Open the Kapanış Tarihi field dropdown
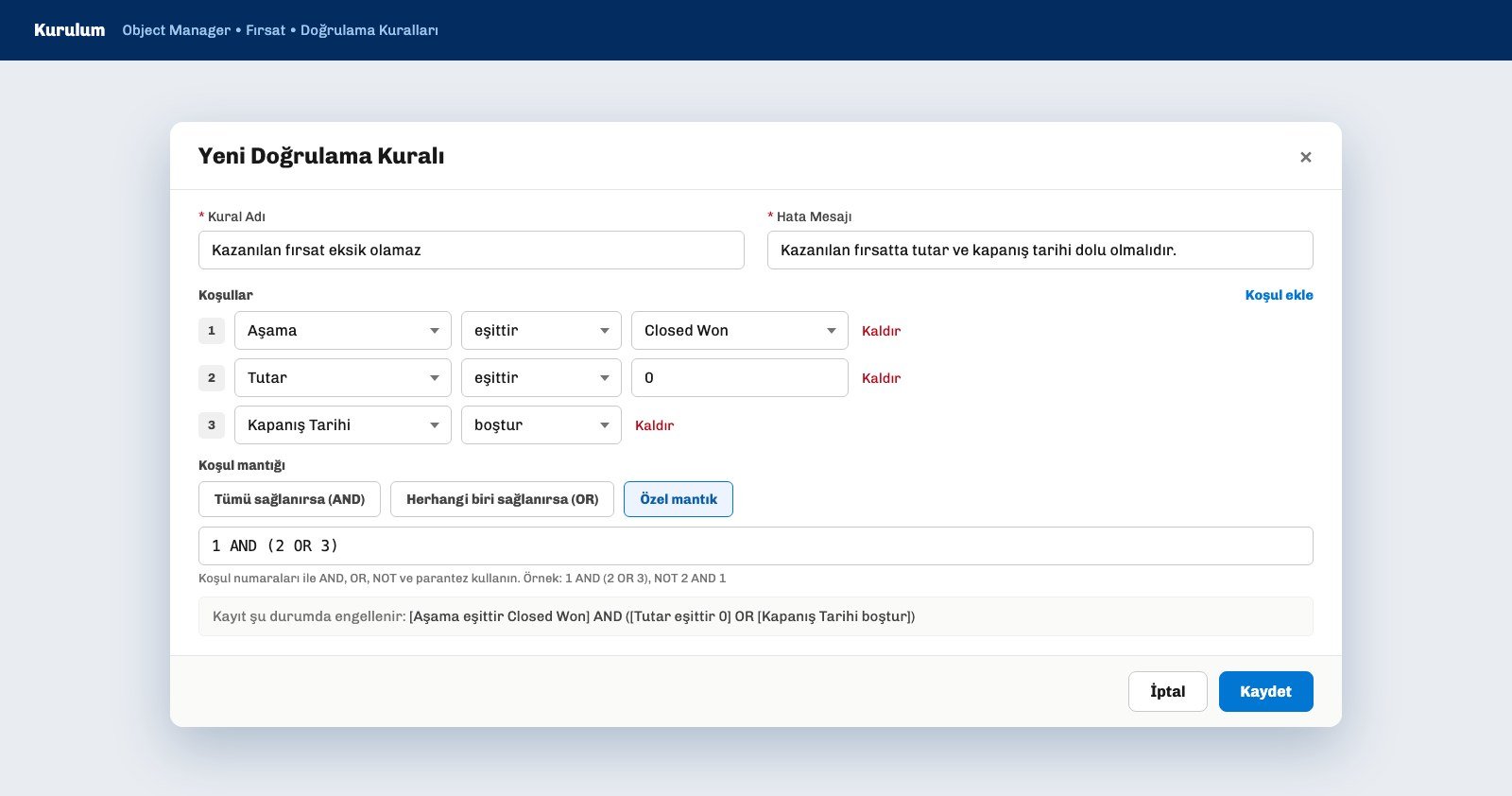This screenshot has width=1512, height=796. tap(343, 425)
